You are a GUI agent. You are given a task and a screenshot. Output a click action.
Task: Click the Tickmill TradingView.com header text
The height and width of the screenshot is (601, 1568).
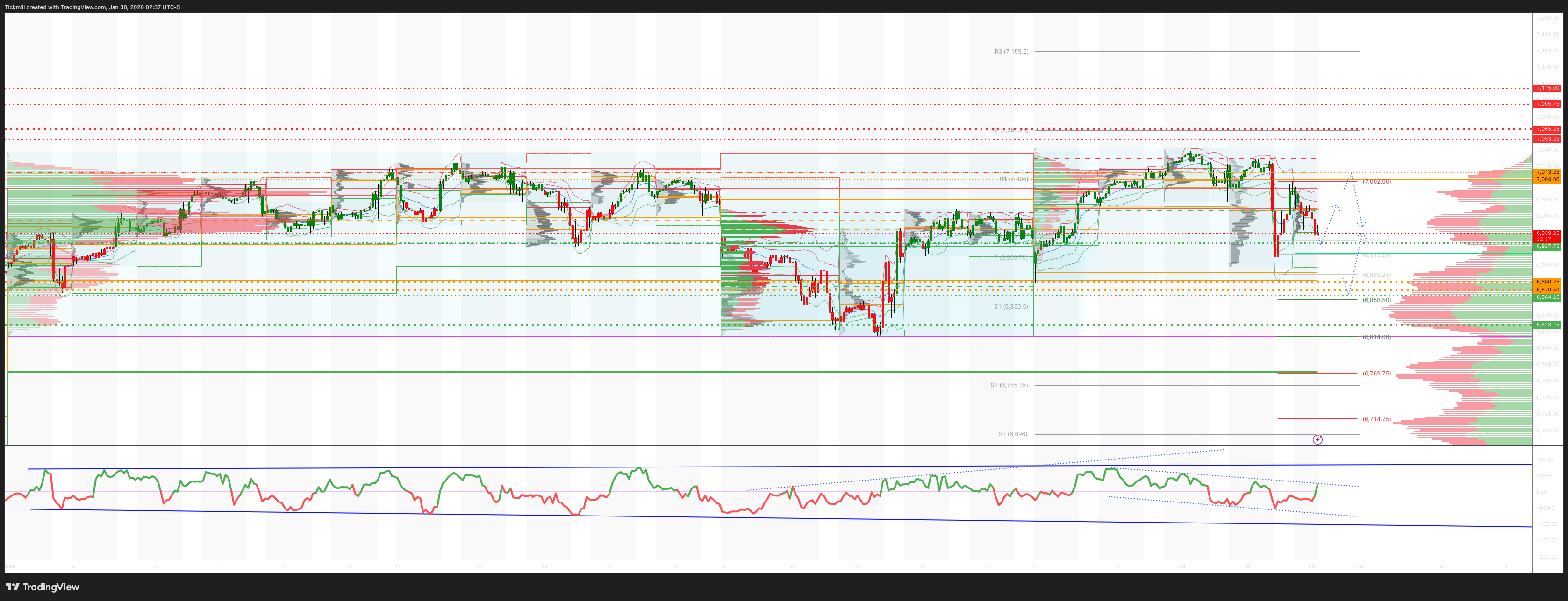pos(93,7)
